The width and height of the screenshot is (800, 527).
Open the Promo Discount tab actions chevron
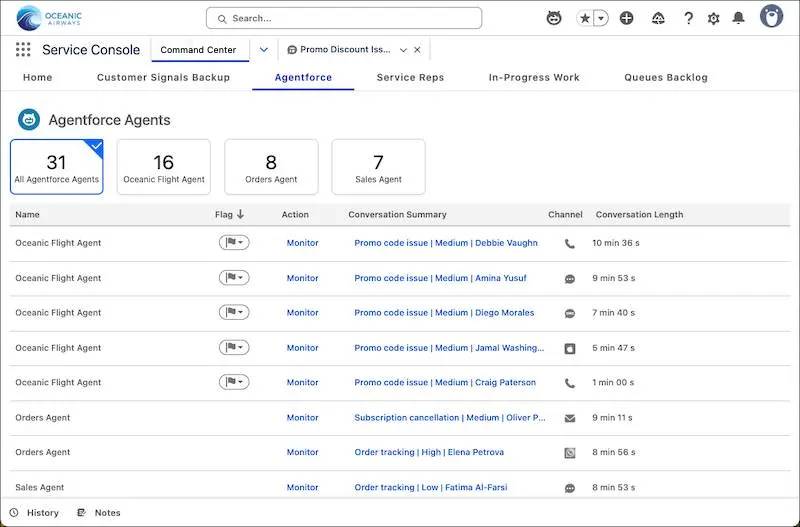pyautogui.click(x=403, y=50)
